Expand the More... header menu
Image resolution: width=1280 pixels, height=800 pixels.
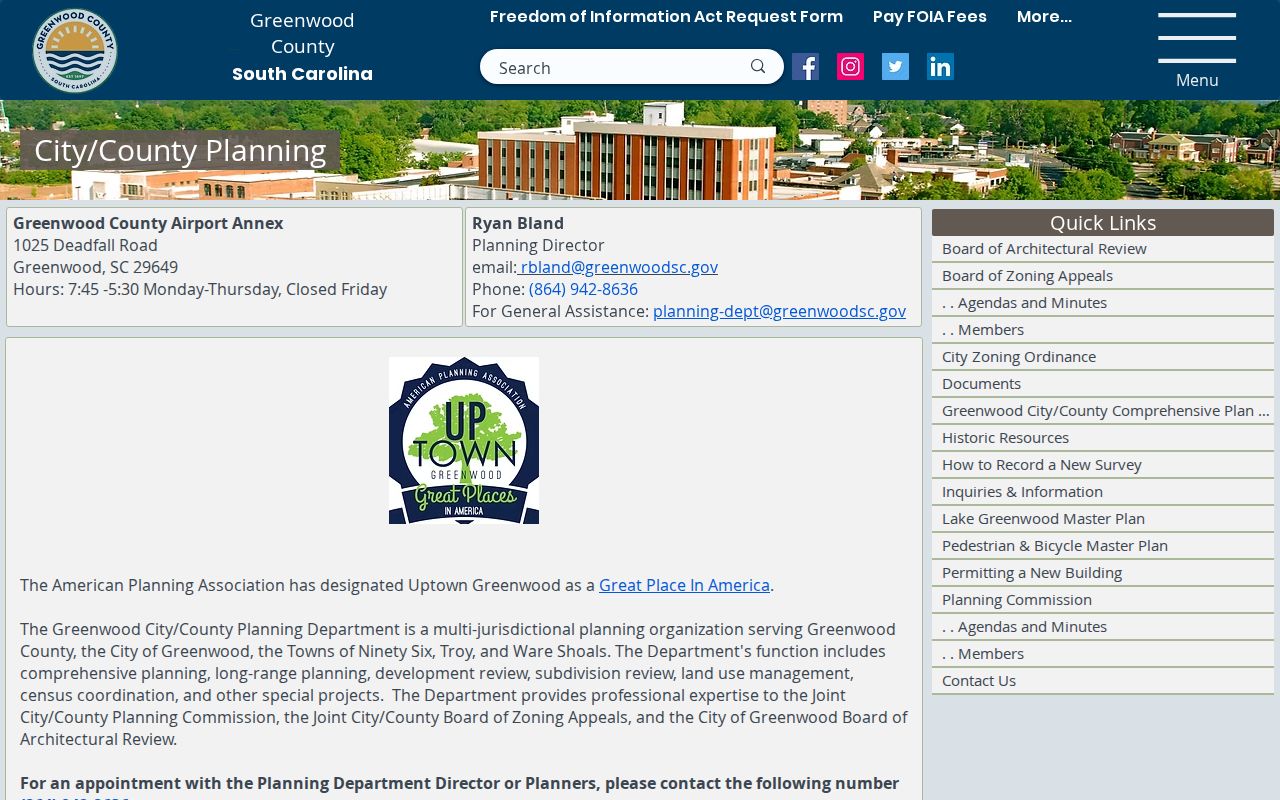tap(1044, 17)
